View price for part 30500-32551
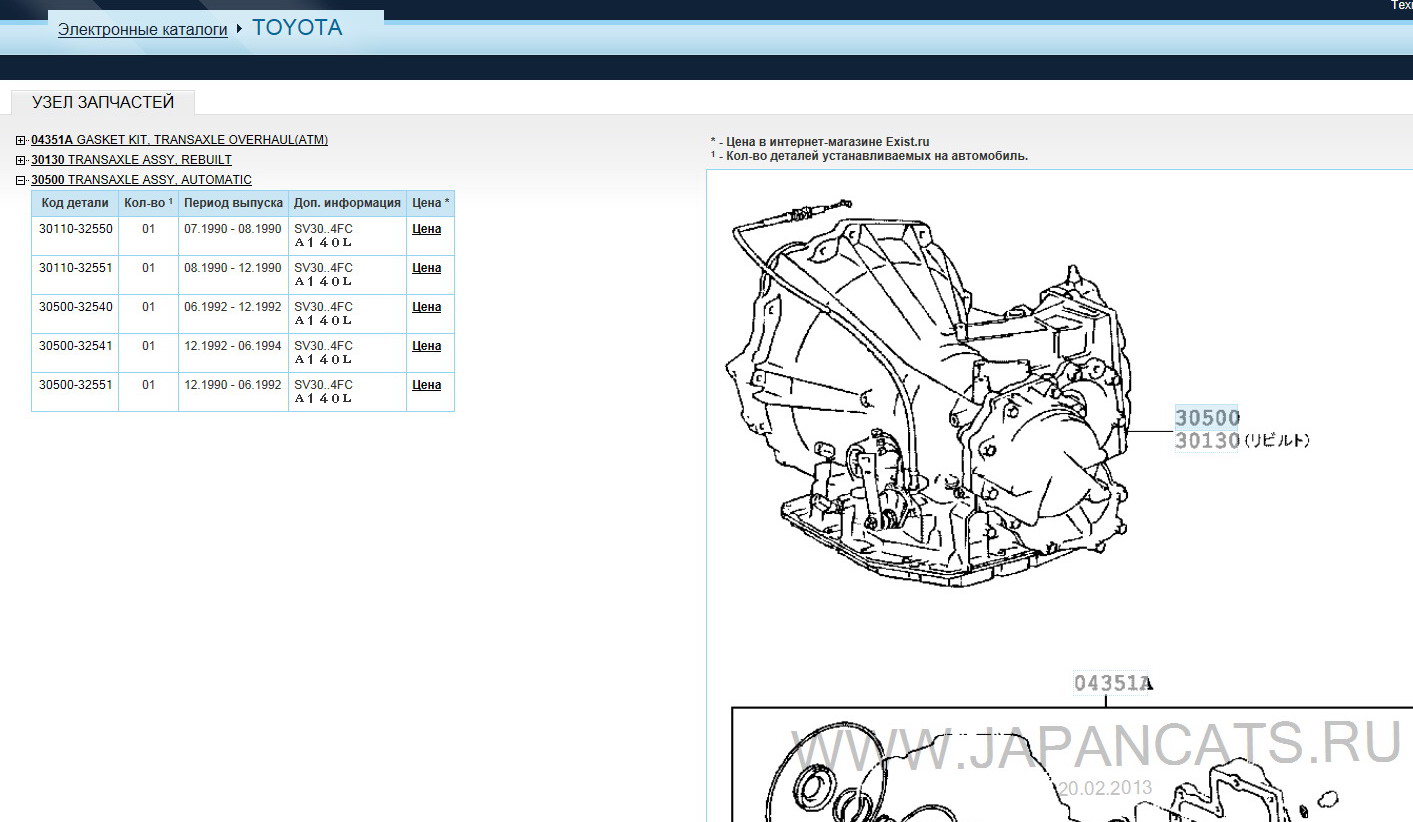The image size is (1413, 822). [x=426, y=385]
